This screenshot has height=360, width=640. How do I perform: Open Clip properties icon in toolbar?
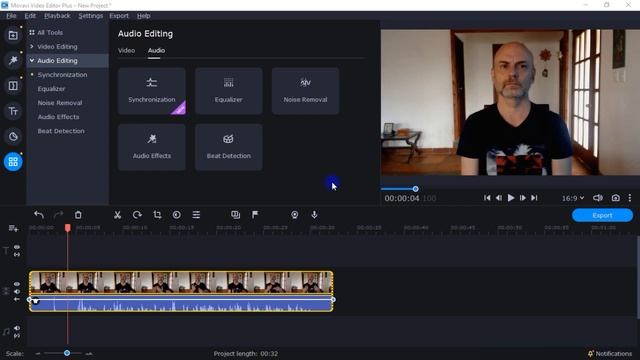[x=196, y=215]
